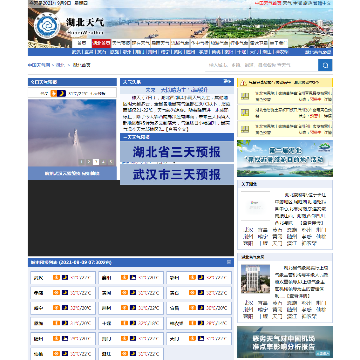Click the daytime weather icon in the 武汉 card
The width and height of the screenshot is (360, 360).
point(56,277)
